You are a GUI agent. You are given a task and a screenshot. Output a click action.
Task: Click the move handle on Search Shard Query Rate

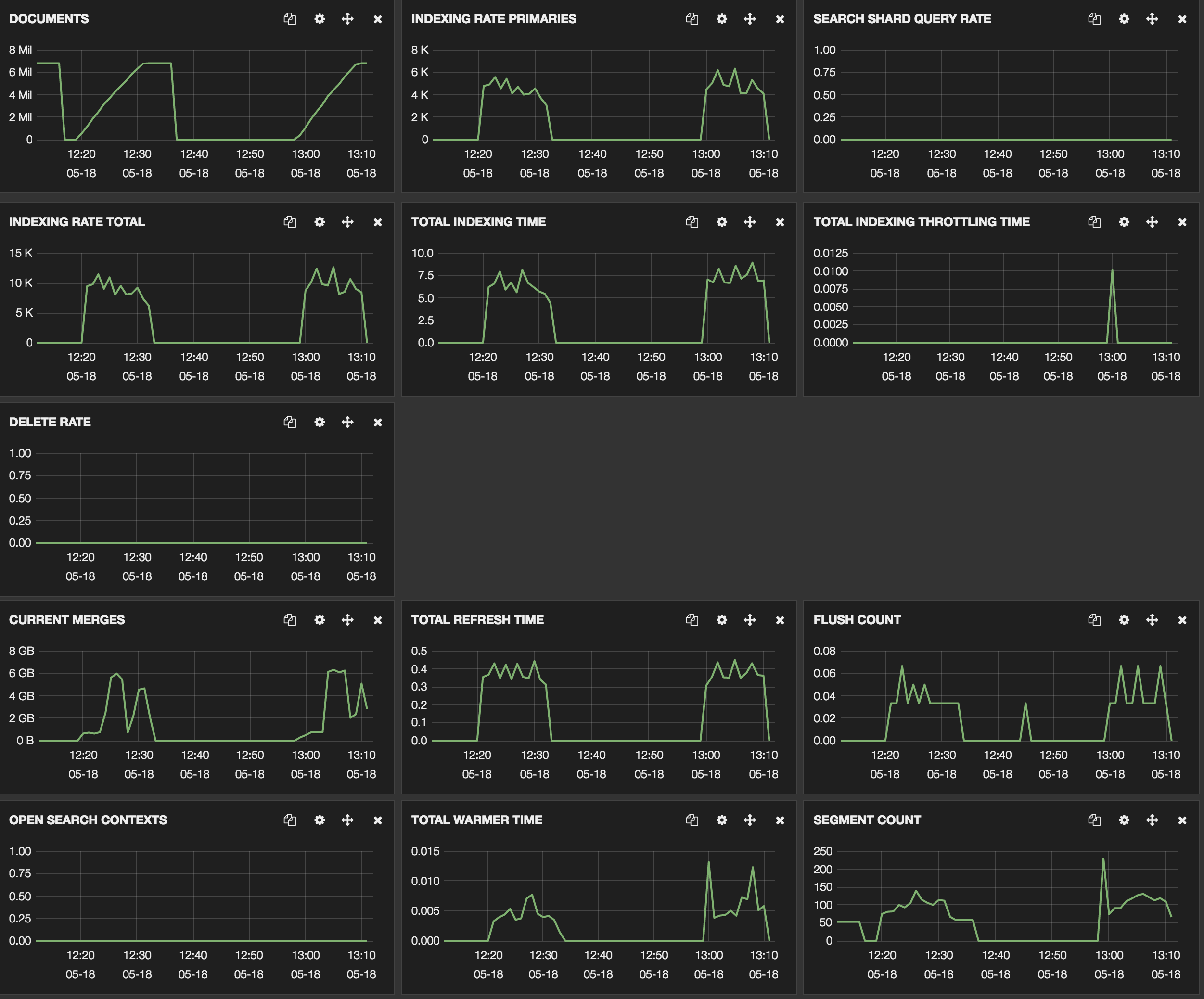click(1152, 19)
